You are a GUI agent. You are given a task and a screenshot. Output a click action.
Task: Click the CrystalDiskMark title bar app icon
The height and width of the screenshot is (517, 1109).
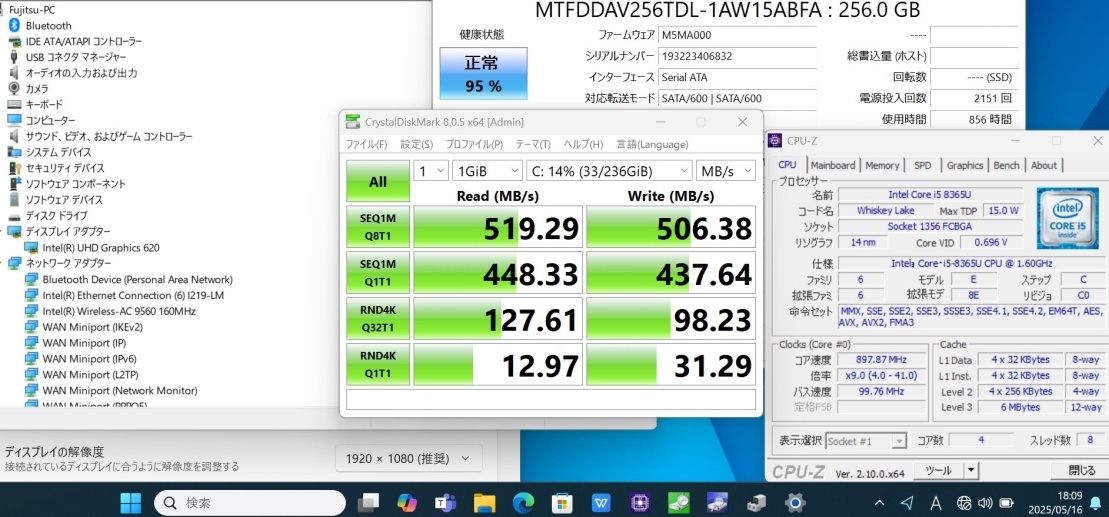[352, 122]
